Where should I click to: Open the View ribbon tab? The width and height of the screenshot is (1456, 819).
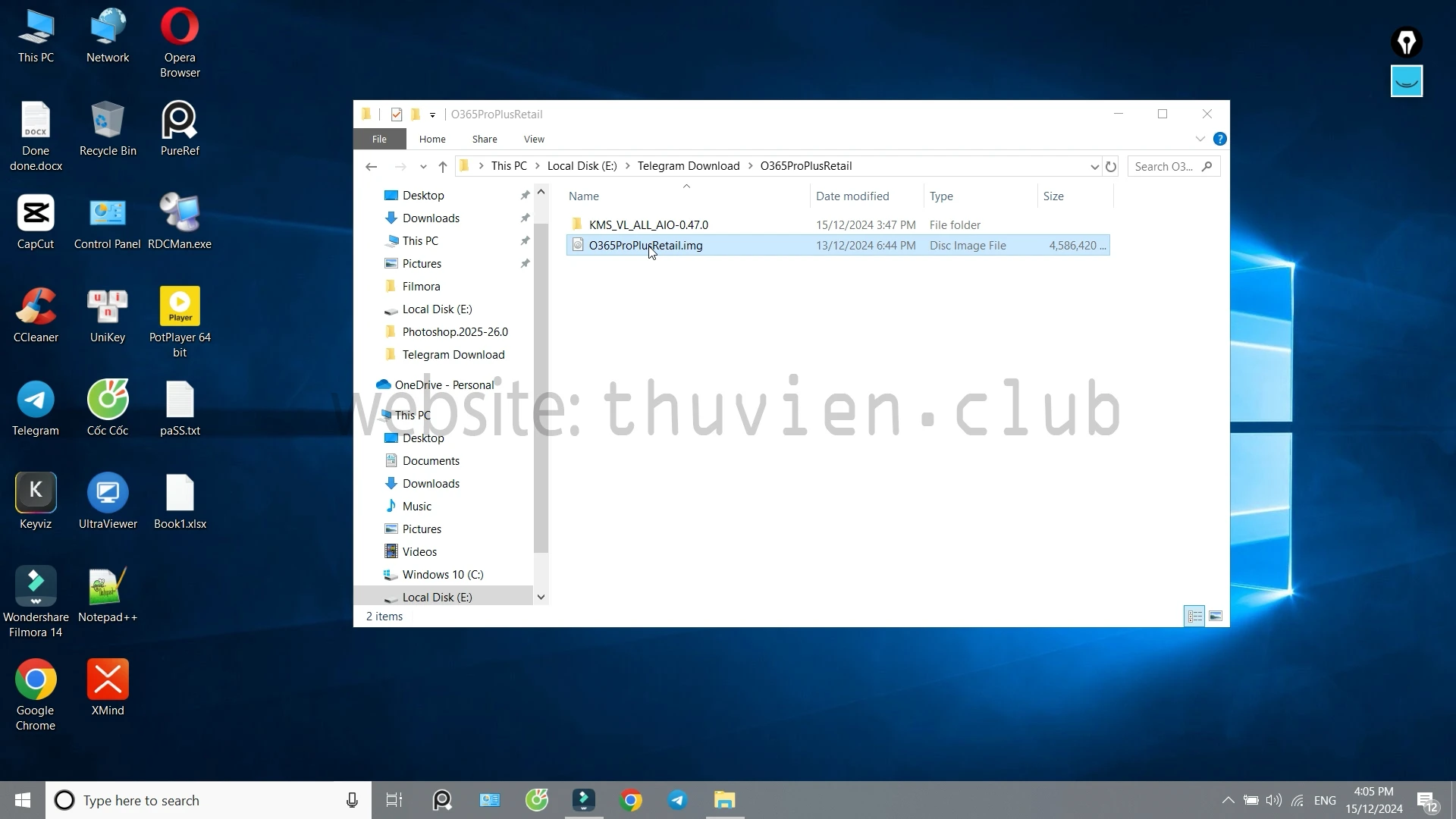[534, 139]
